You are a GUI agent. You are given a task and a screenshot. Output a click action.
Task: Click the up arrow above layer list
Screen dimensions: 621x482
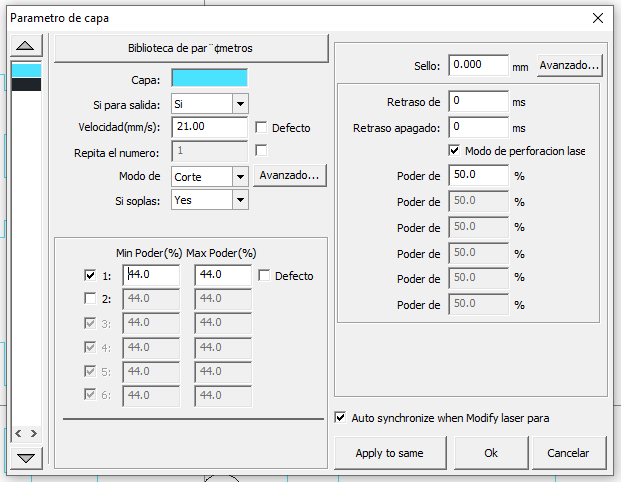(26, 46)
